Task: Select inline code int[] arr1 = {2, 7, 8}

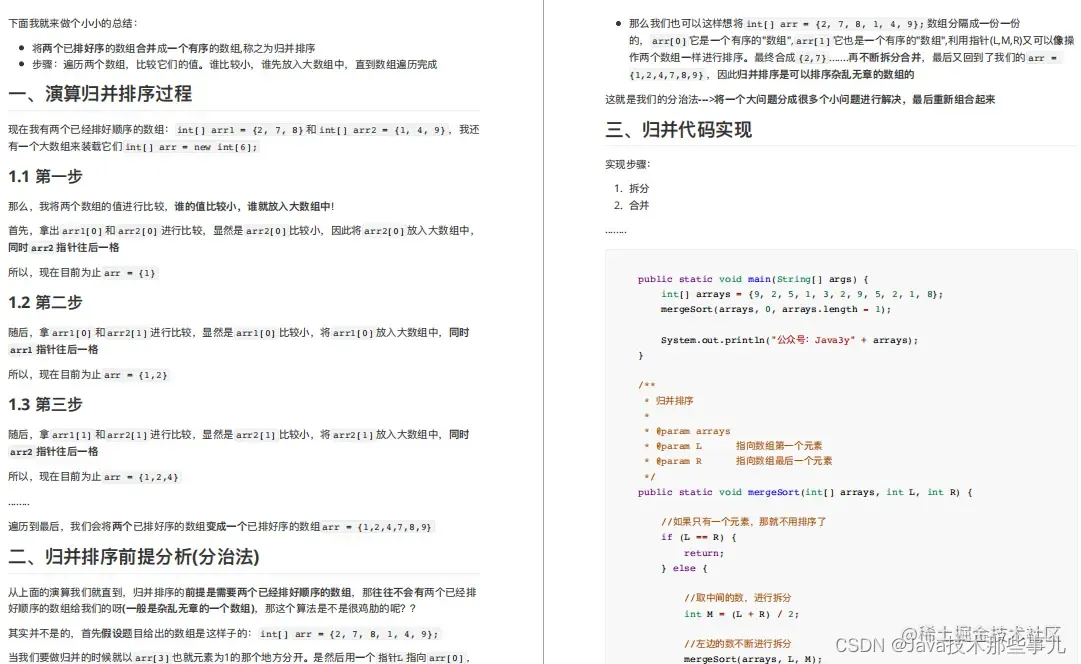Action: (239, 130)
